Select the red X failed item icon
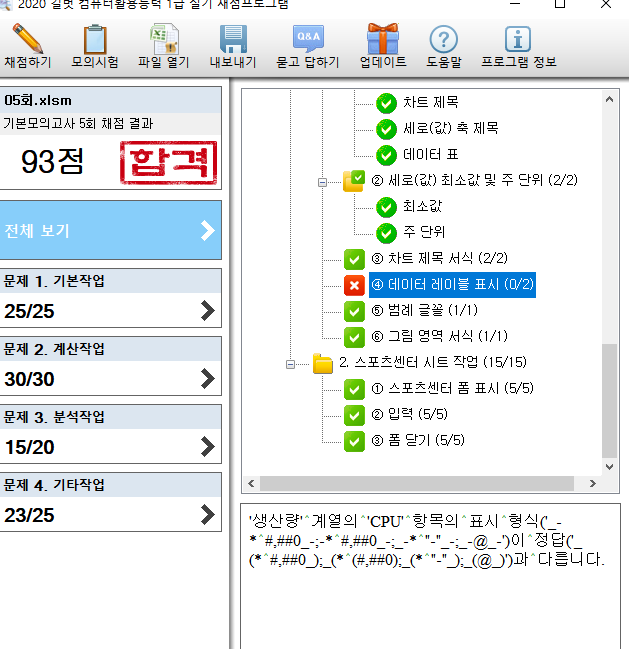 354,285
